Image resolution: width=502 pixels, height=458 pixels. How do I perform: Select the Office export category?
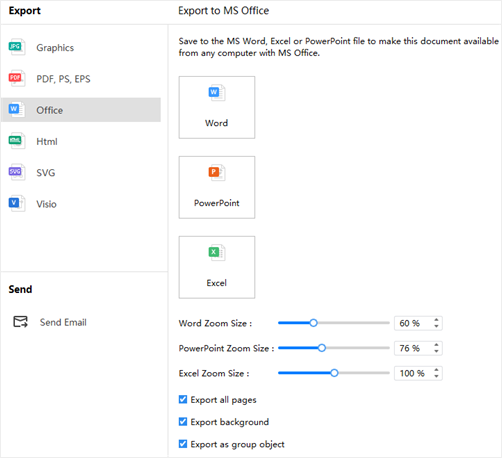coord(81,110)
